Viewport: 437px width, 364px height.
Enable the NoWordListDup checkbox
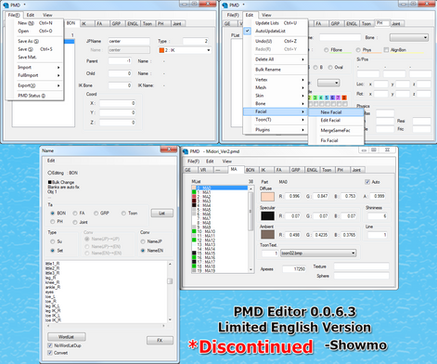tap(50, 346)
